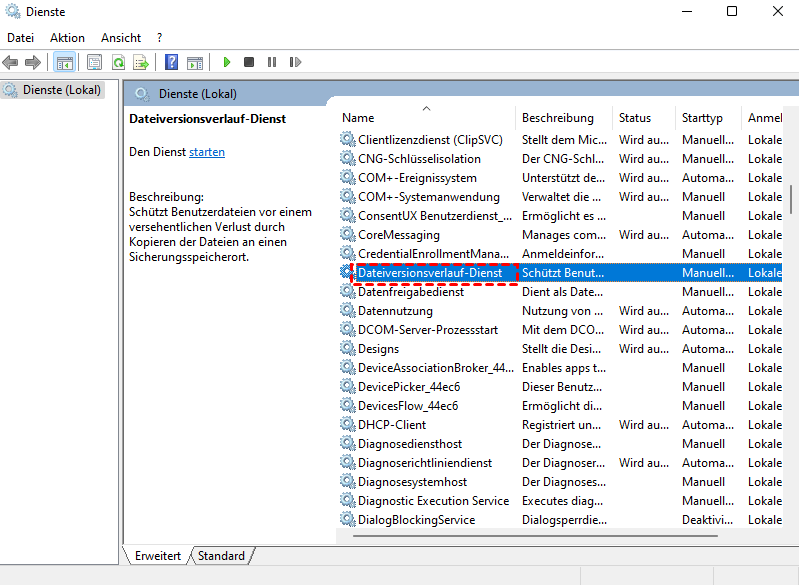Click the blue help question mark icon

[171, 62]
